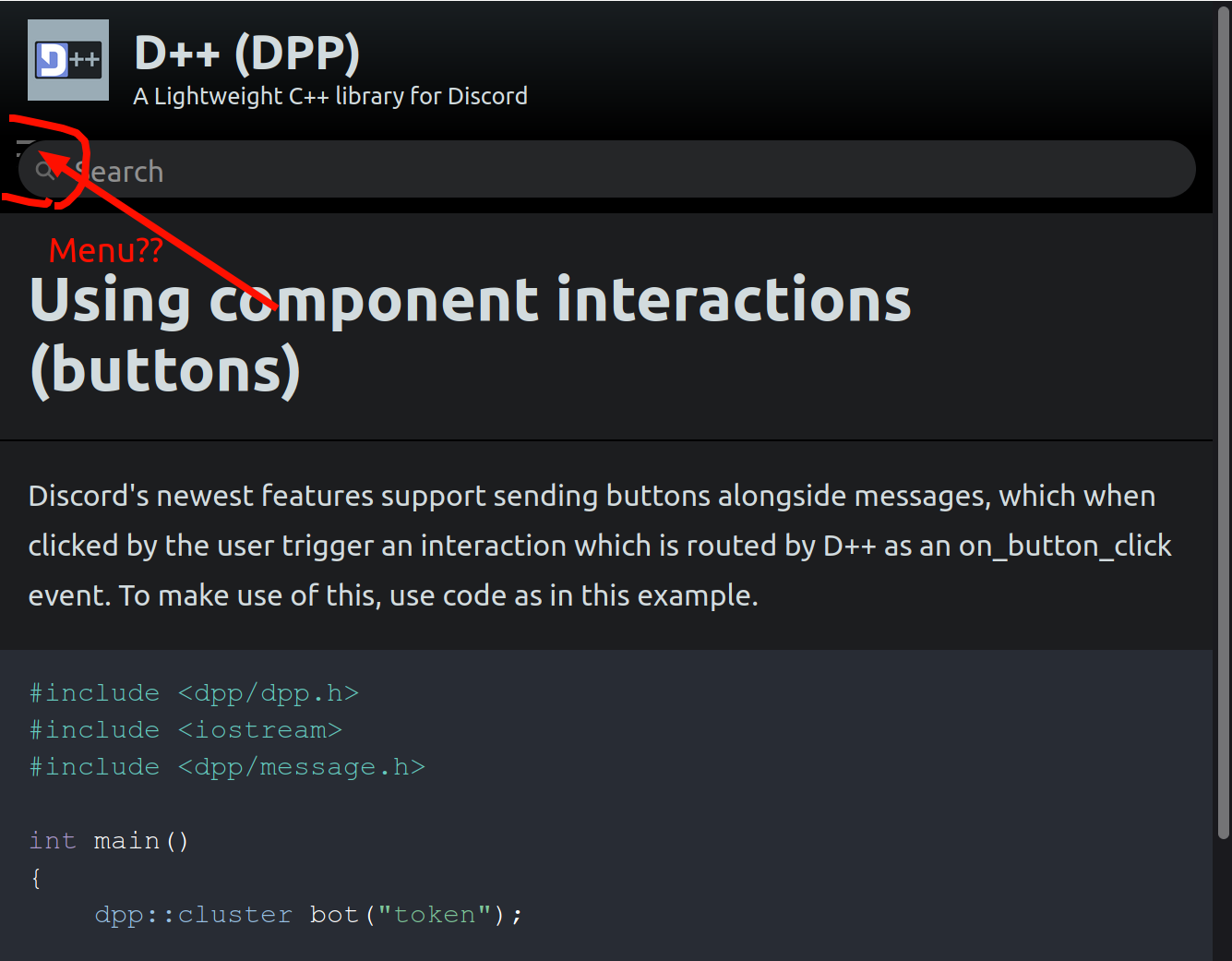Click the code line 'int main()'

[x=109, y=840]
